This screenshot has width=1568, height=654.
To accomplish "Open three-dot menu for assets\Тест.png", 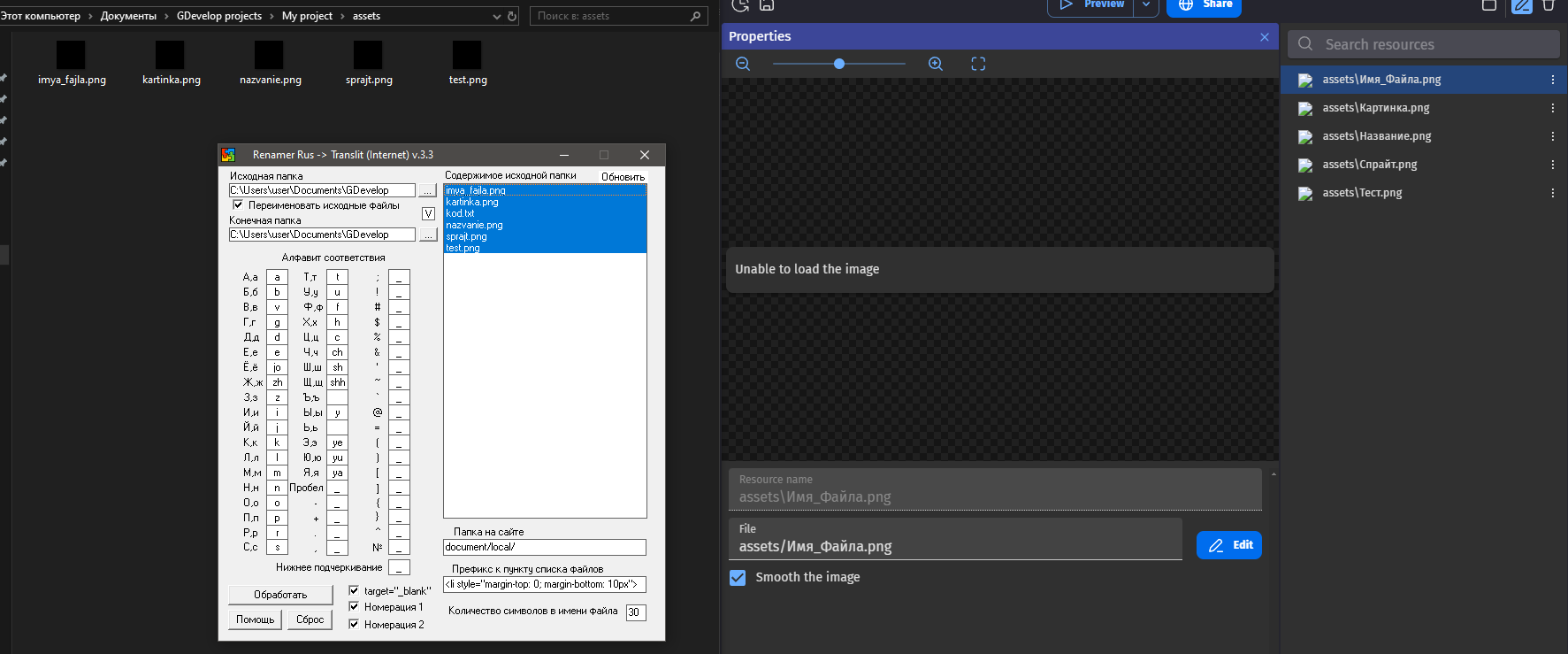I will [x=1552, y=193].
